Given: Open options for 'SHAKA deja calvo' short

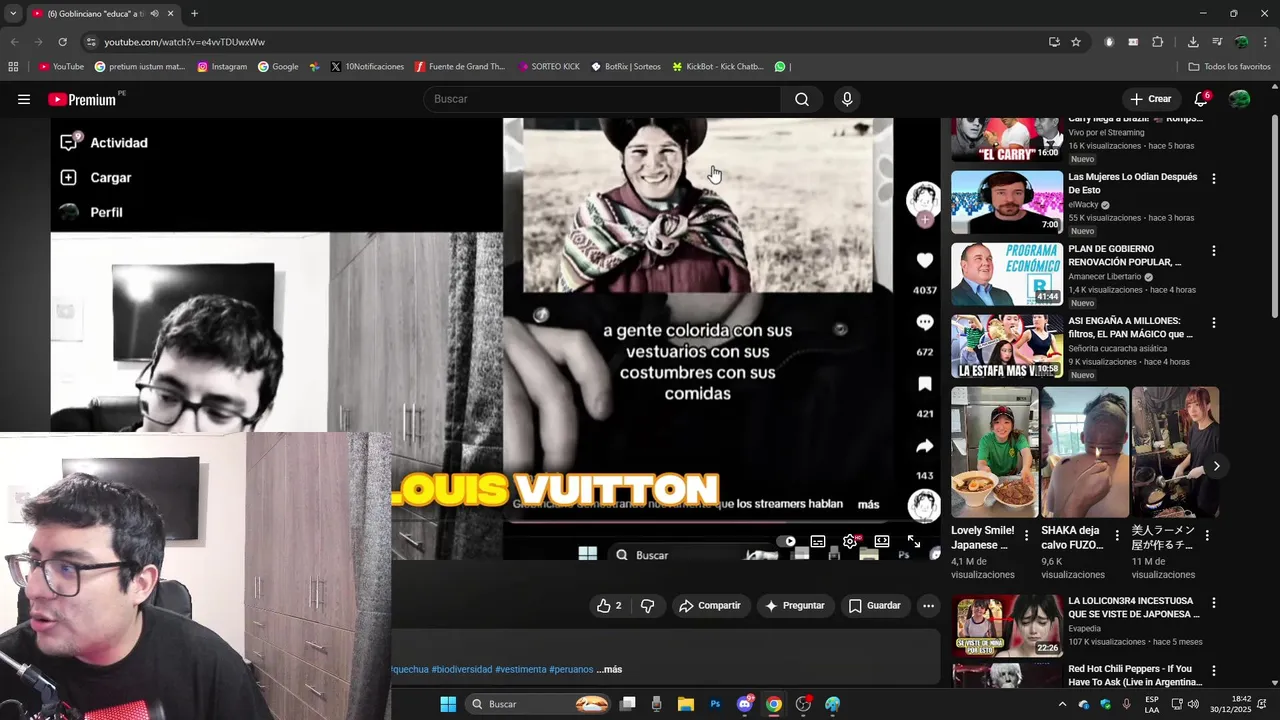Looking at the screenshot, I should coord(1117,536).
